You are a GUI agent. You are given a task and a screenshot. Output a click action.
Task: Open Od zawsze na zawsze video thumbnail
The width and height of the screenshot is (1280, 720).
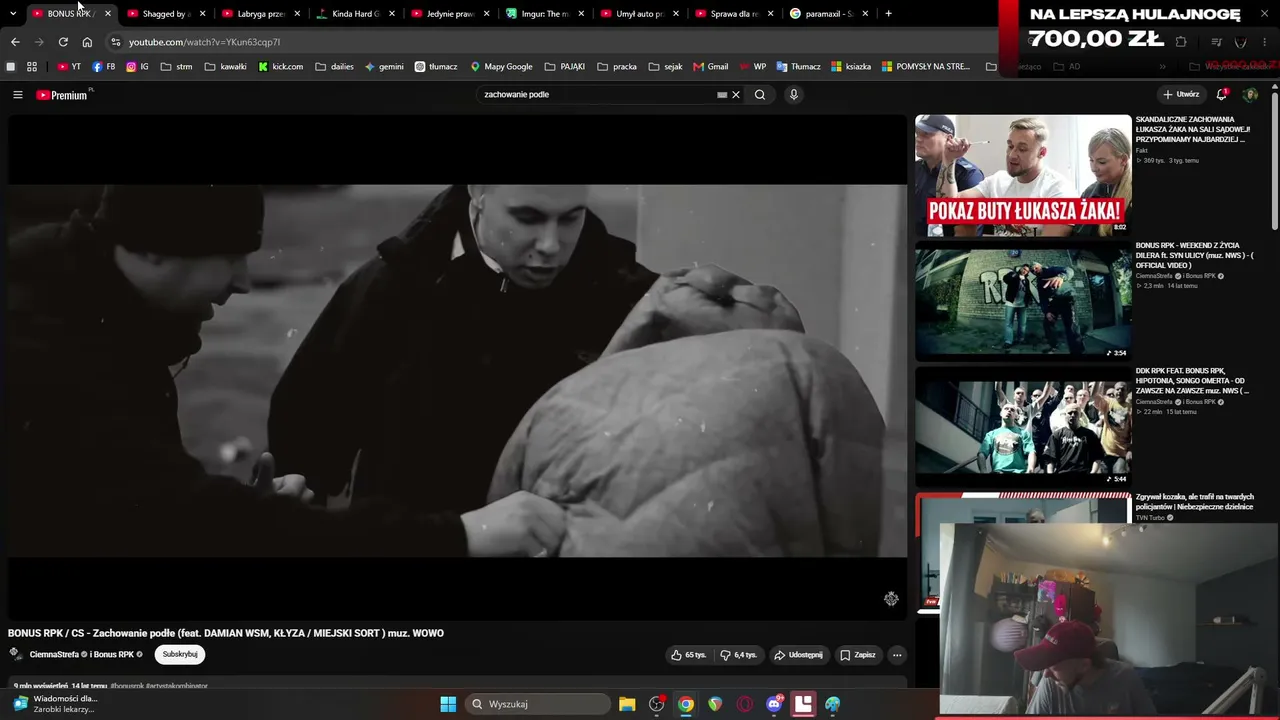pos(1023,427)
